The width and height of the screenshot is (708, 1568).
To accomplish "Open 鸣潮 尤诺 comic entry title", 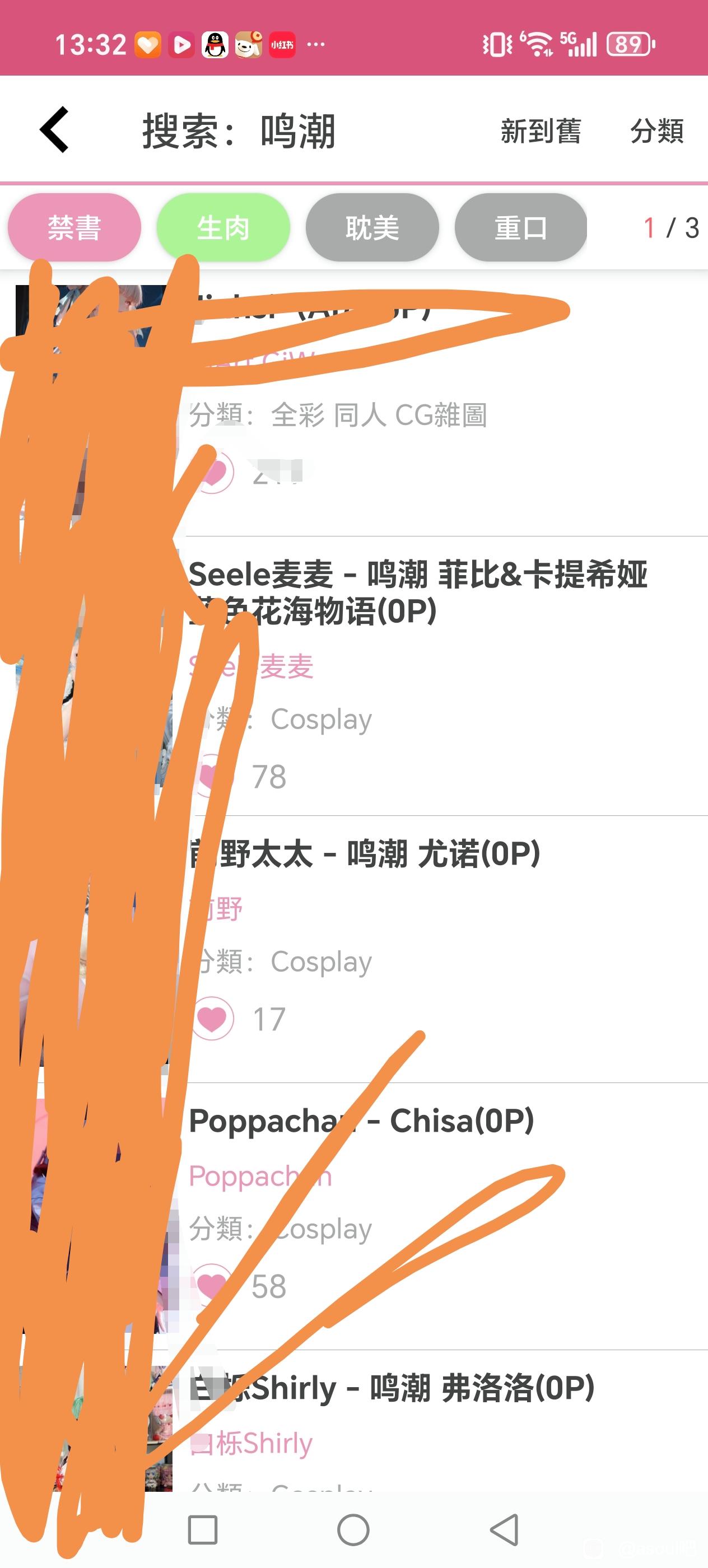I will tap(365, 853).
